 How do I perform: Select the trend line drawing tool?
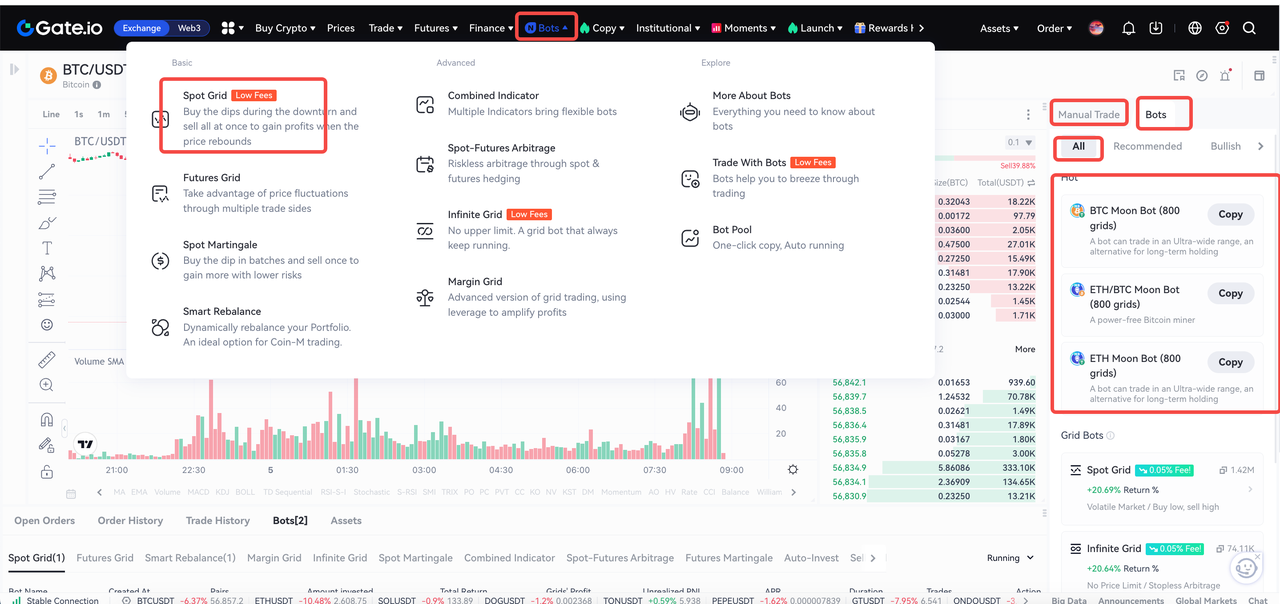coord(46,172)
